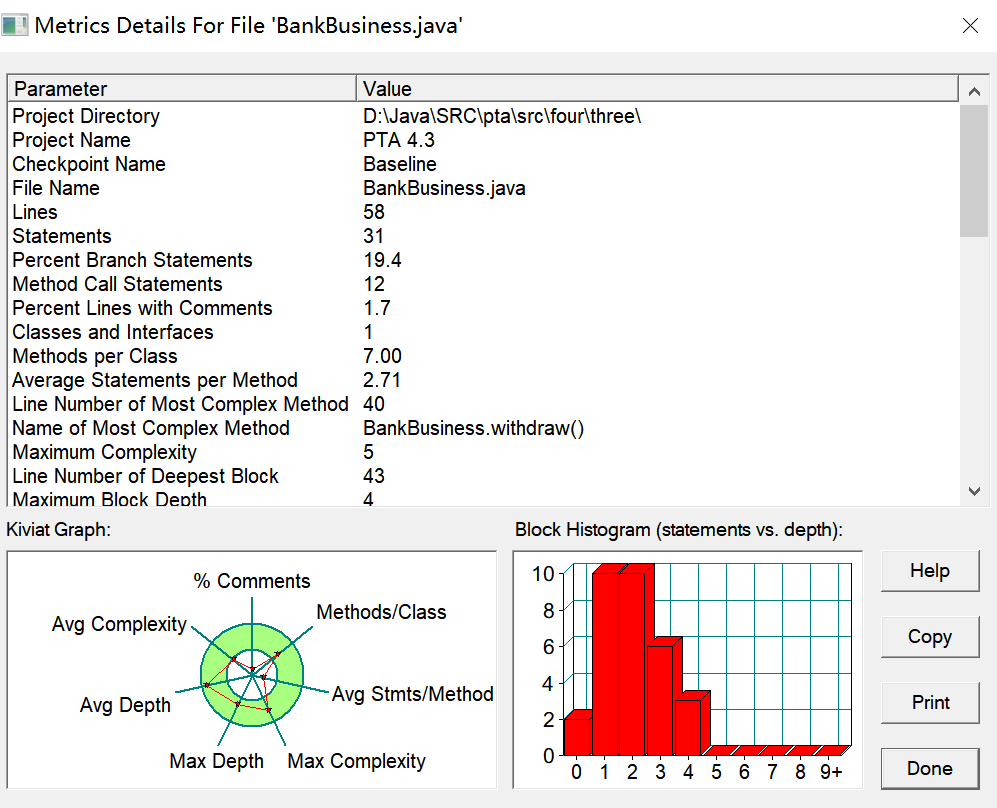The height and width of the screenshot is (808, 997).
Task: Select Percent Branch Statements row
Action: pyautogui.click(x=483, y=261)
